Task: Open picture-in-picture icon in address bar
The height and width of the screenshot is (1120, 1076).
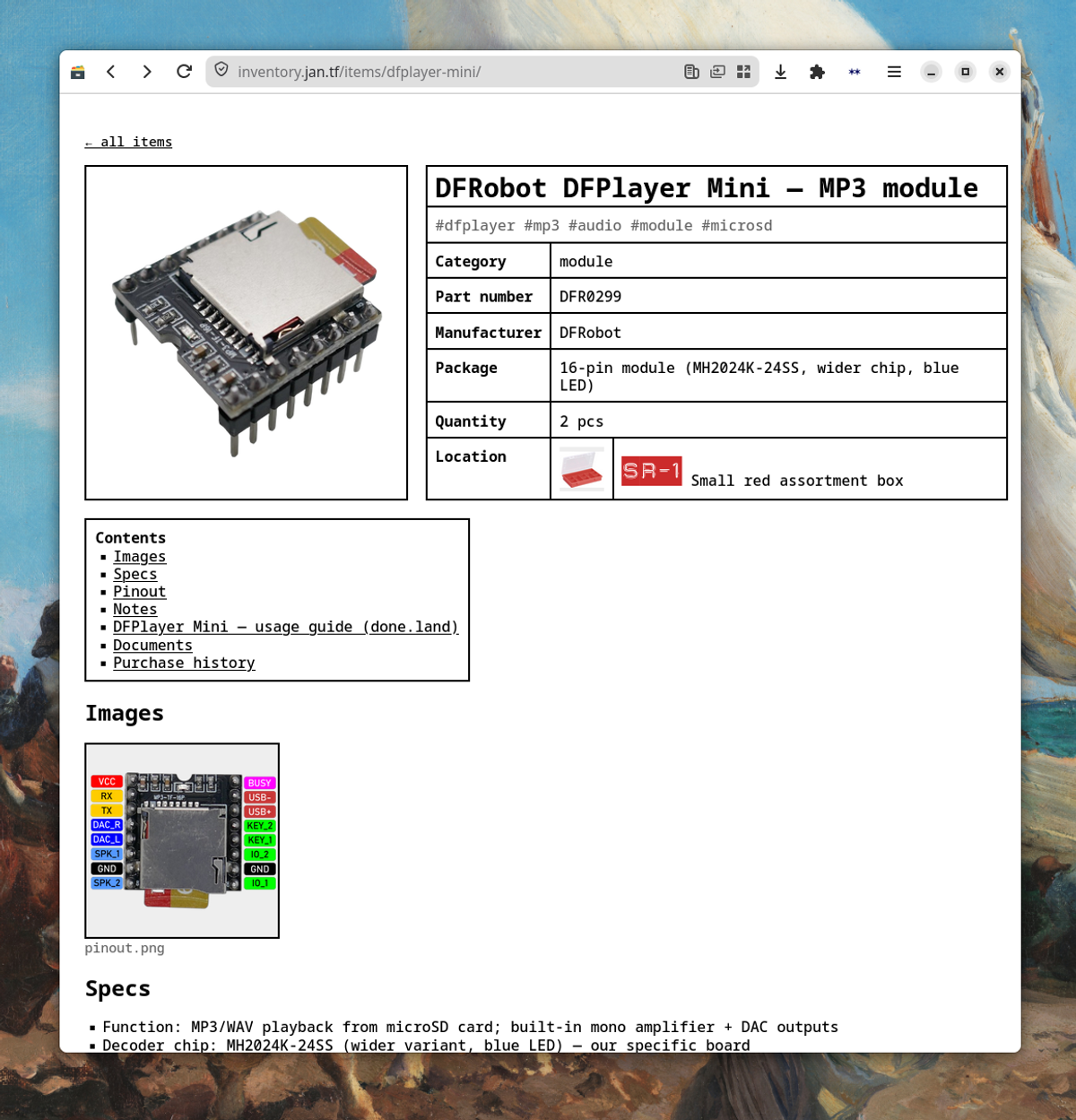Action: coord(717,72)
